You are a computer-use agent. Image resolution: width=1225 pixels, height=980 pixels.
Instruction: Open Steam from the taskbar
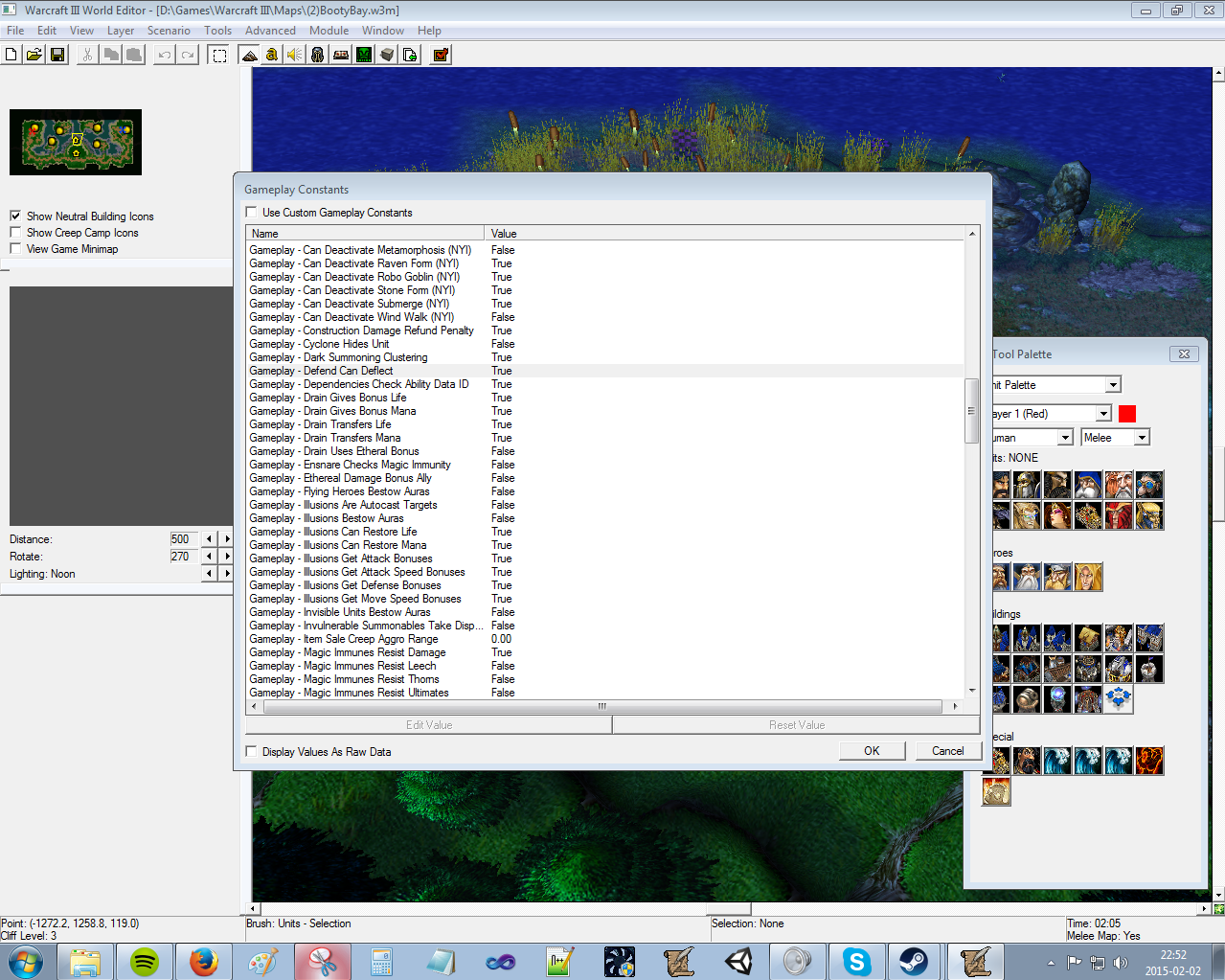914,962
